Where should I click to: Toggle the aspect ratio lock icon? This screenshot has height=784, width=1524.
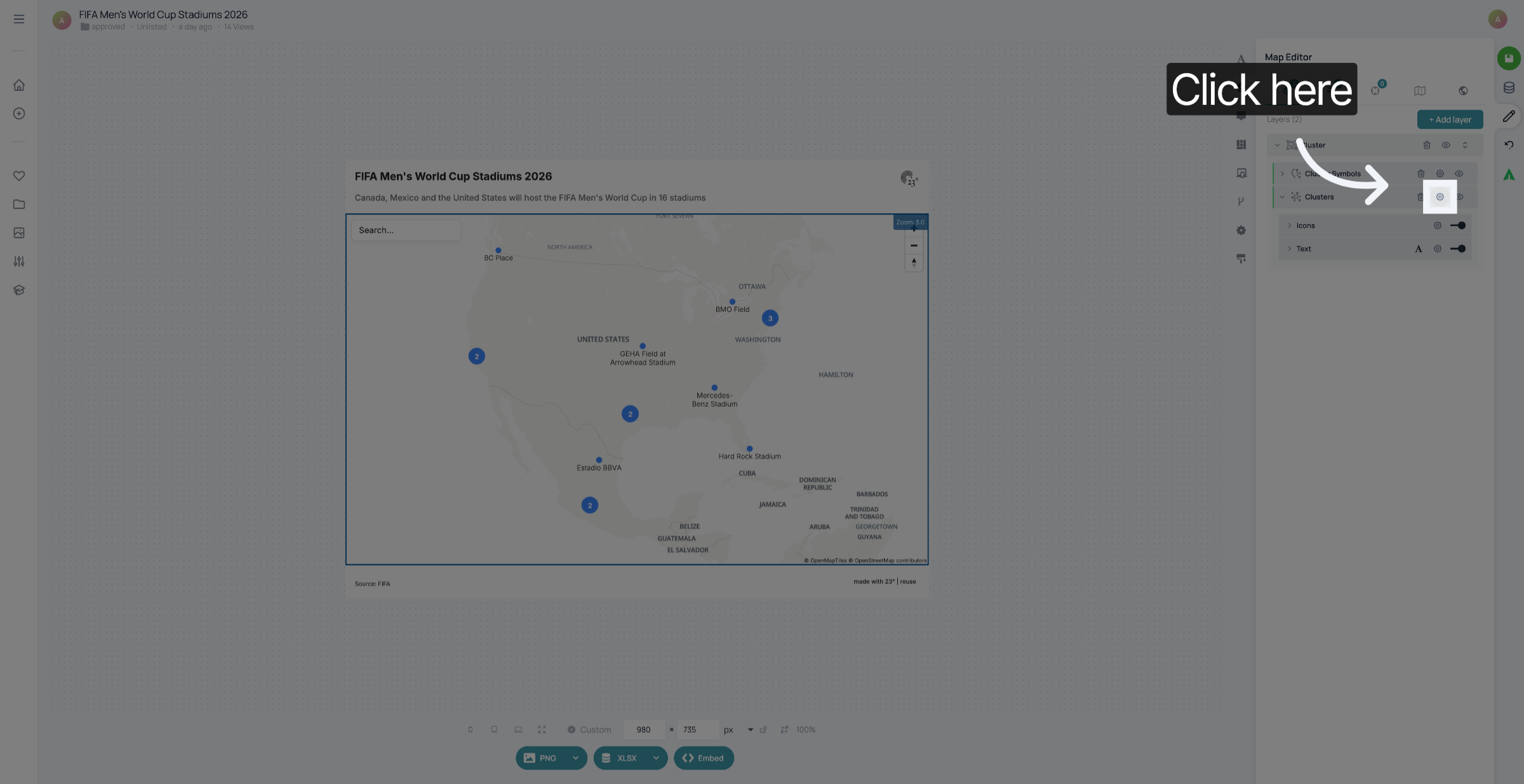763,730
